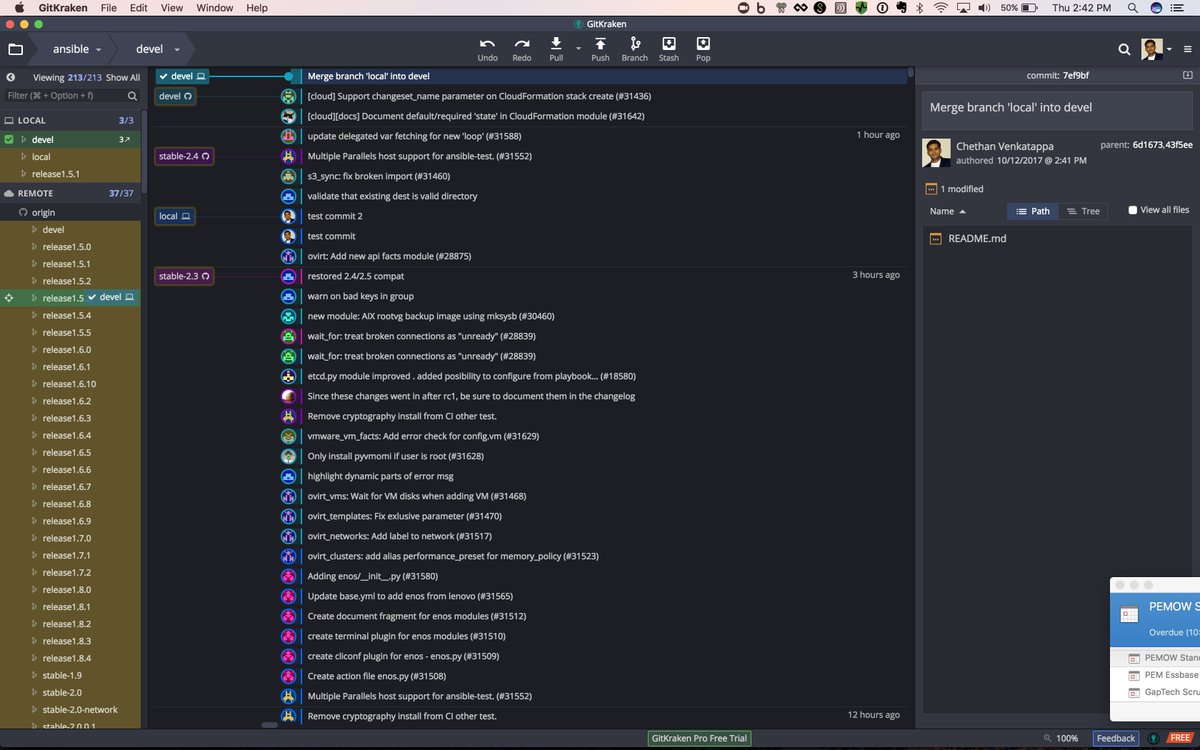Click the zoom 100% magnifier in status bar

click(1045, 738)
